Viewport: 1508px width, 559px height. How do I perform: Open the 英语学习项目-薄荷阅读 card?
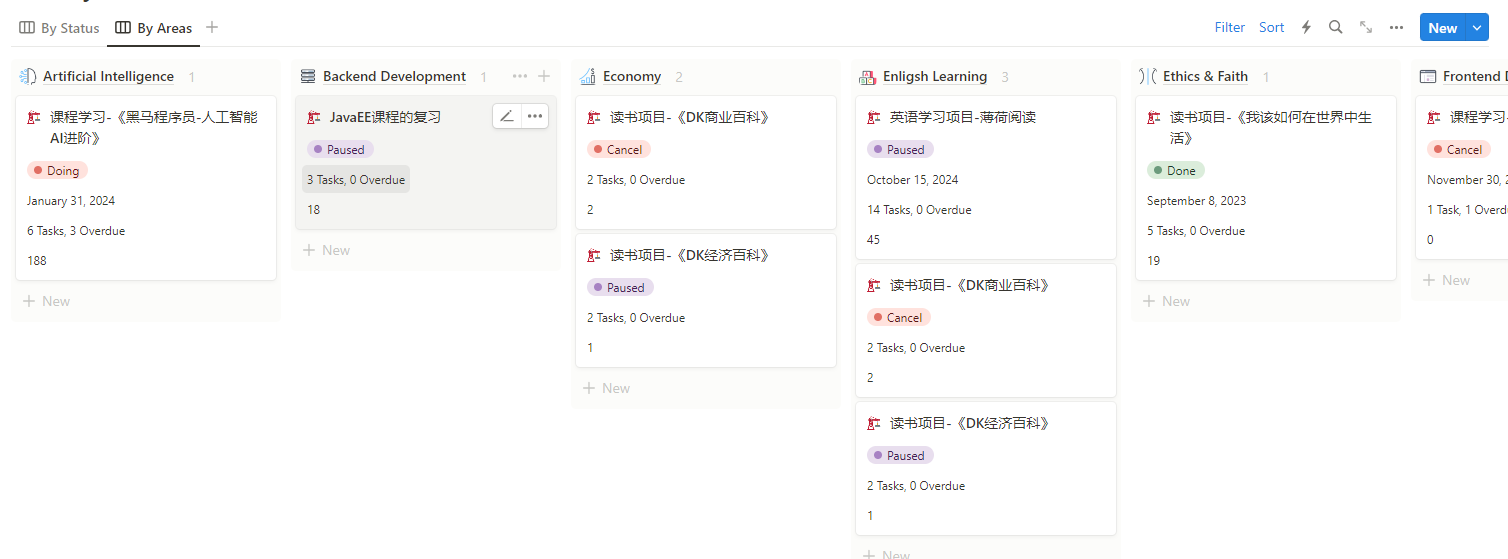point(962,118)
